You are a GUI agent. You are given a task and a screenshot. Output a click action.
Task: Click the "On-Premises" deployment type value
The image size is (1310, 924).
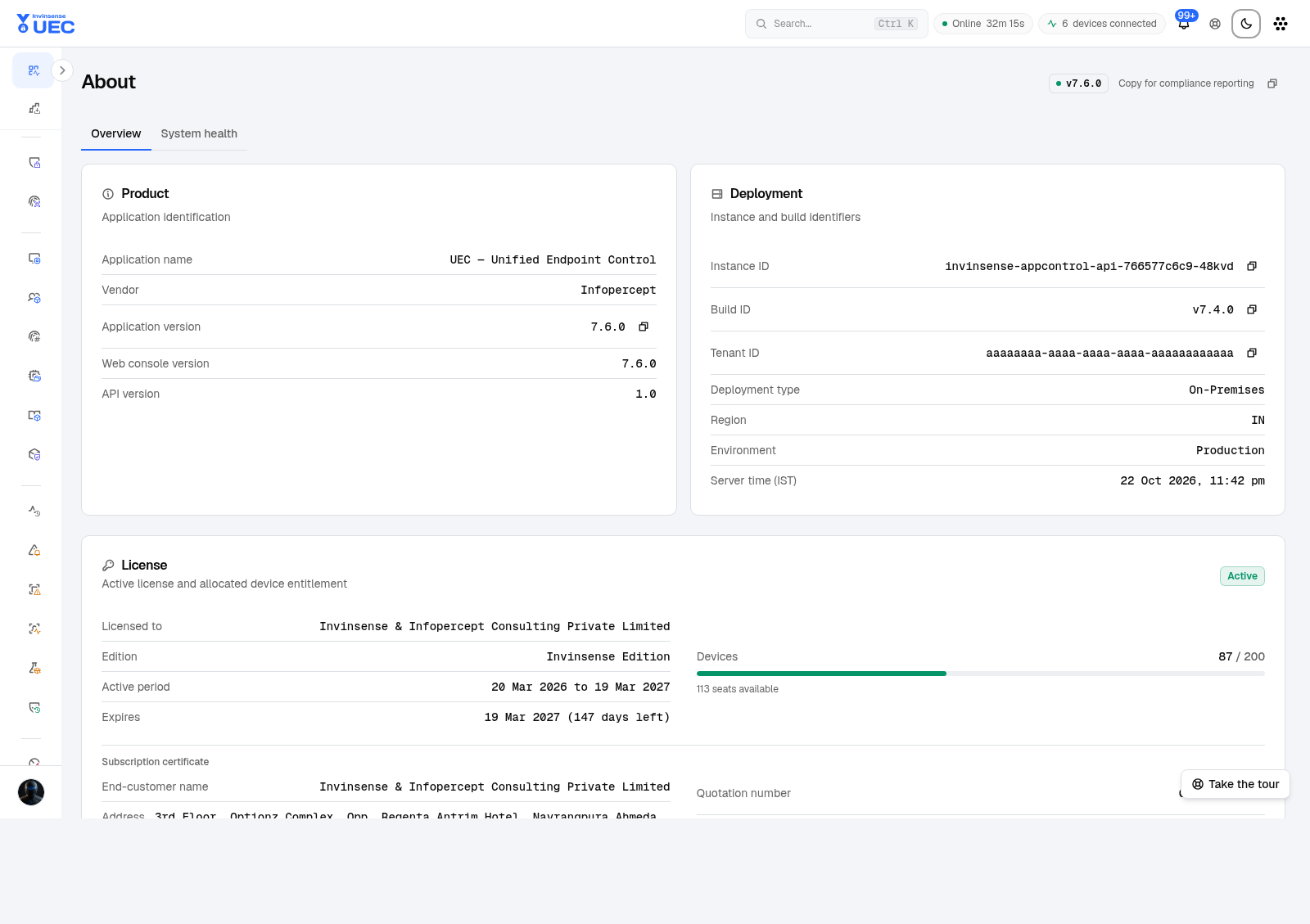pyautogui.click(x=1226, y=390)
